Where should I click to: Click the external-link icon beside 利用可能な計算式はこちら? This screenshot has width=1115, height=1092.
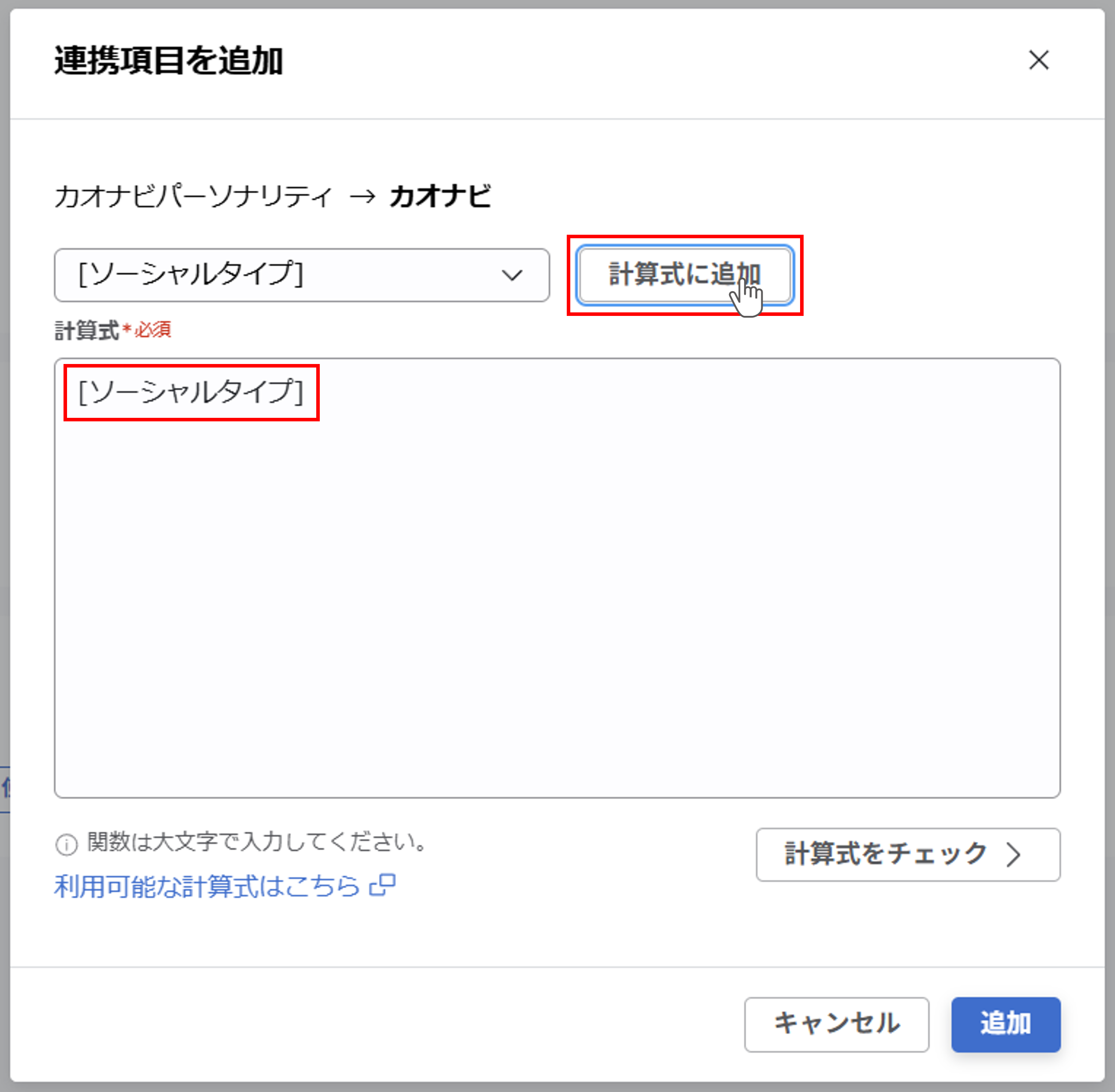(382, 886)
